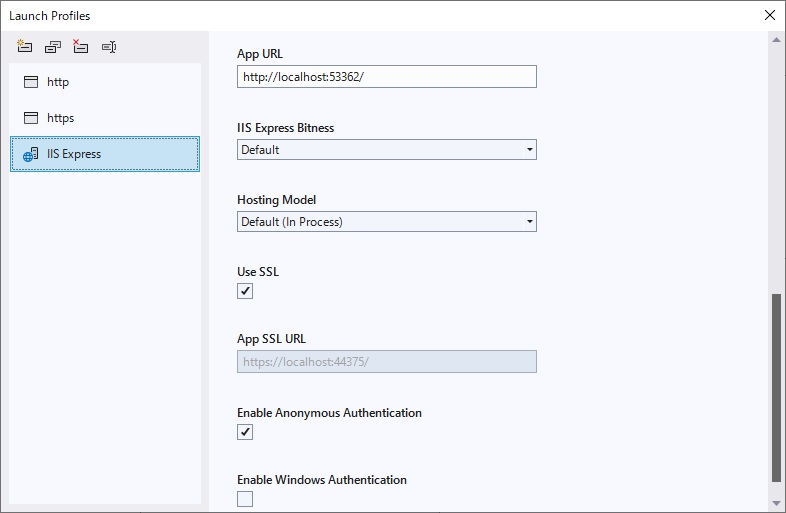Expand the Hosting Model dropdown

[x=387, y=222]
